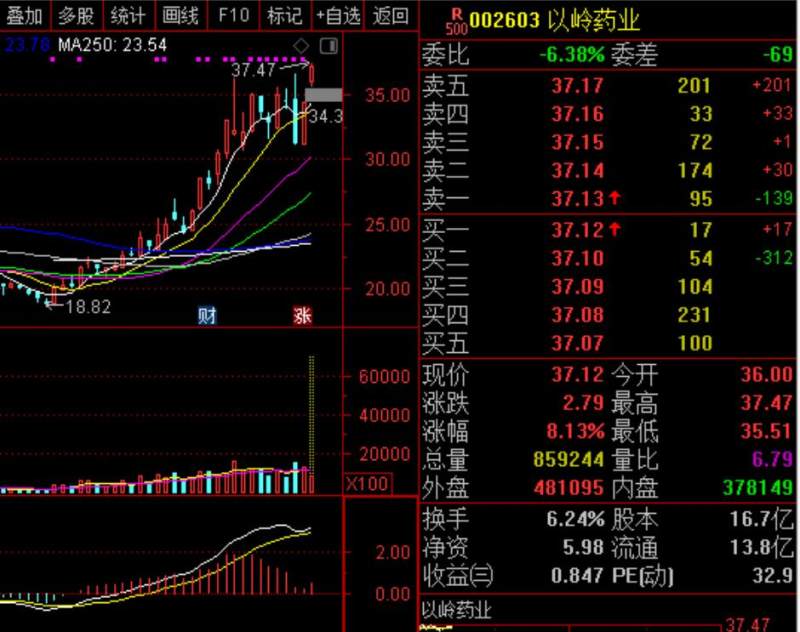Select 买三 price 37.09
800x632 pixels.
[578, 287]
